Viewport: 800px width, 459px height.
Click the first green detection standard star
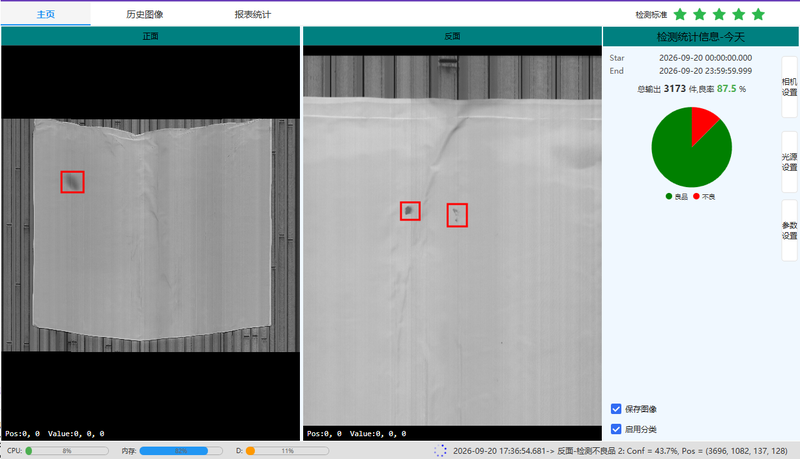click(x=680, y=14)
